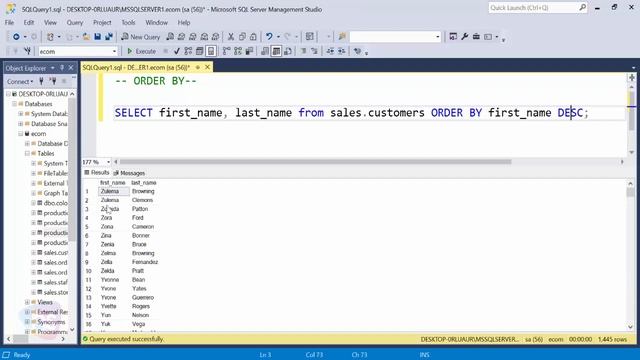This screenshot has height=360, width=640.
Task: Select the Synonyms tree node
Action: tap(51, 322)
